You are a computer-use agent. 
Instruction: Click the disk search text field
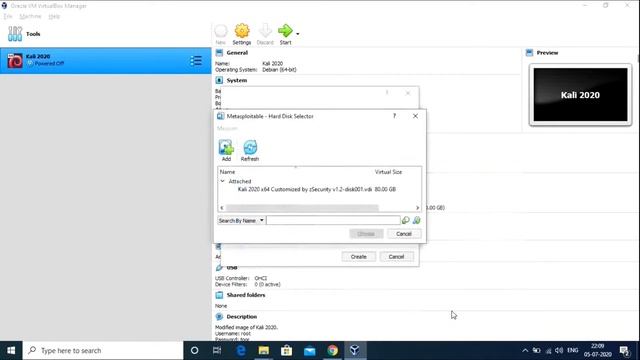tap(333, 220)
